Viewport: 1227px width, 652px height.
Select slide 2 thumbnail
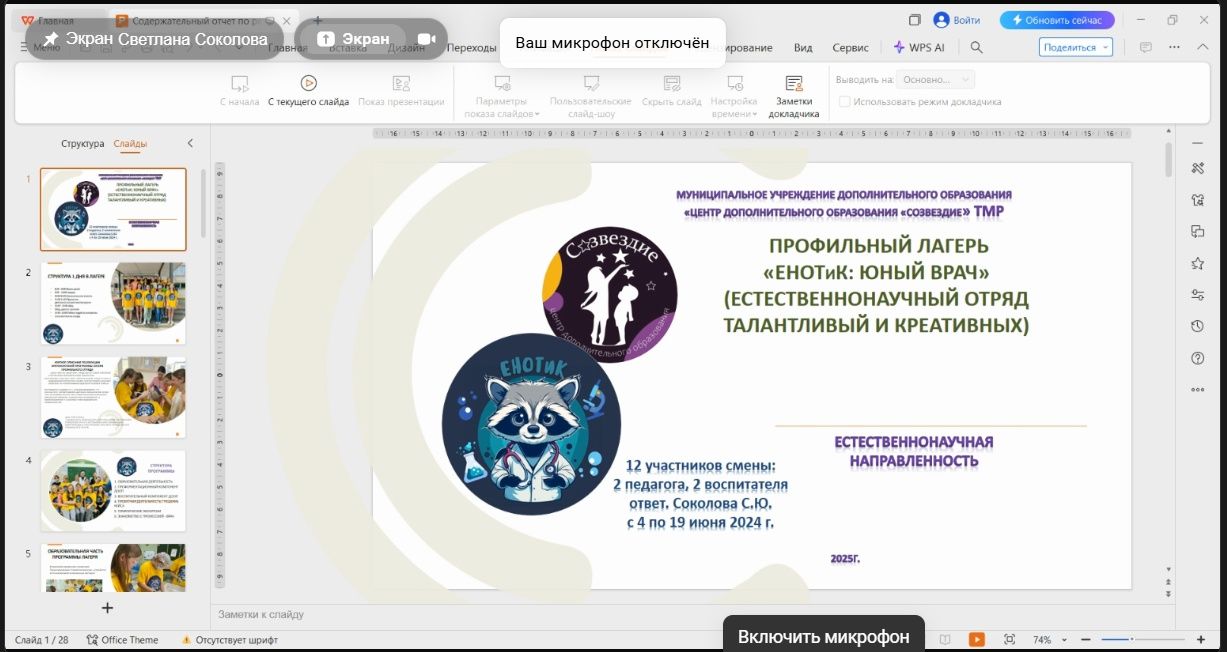(x=113, y=303)
